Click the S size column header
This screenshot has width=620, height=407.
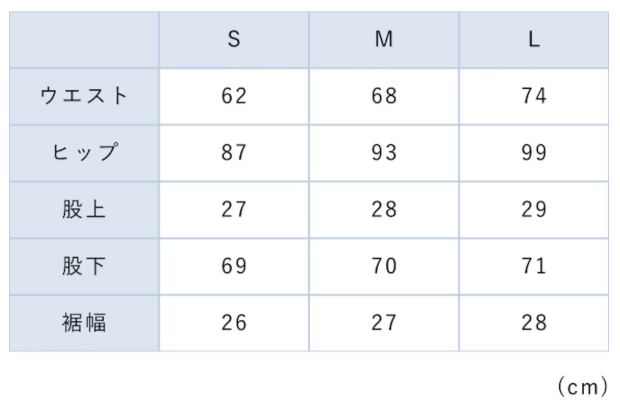click(234, 40)
